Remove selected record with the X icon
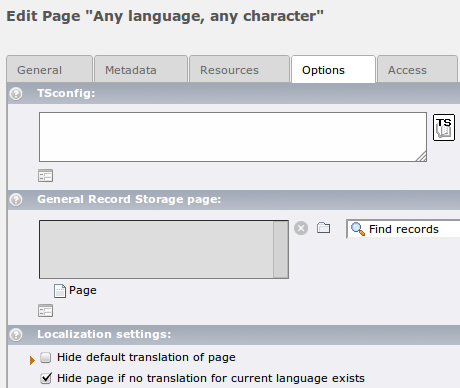The height and width of the screenshot is (388, 460). click(x=301, y=228)
